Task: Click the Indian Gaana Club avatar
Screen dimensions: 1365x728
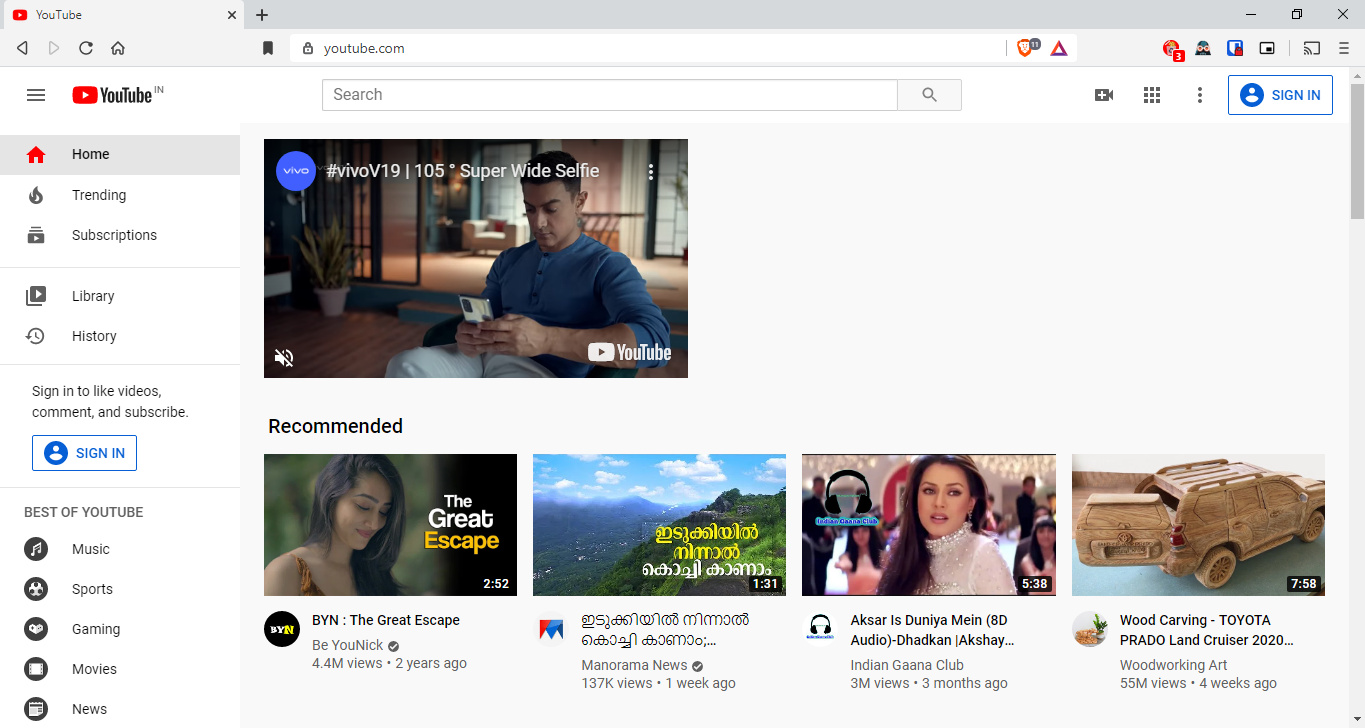Action: pos(820,629)
